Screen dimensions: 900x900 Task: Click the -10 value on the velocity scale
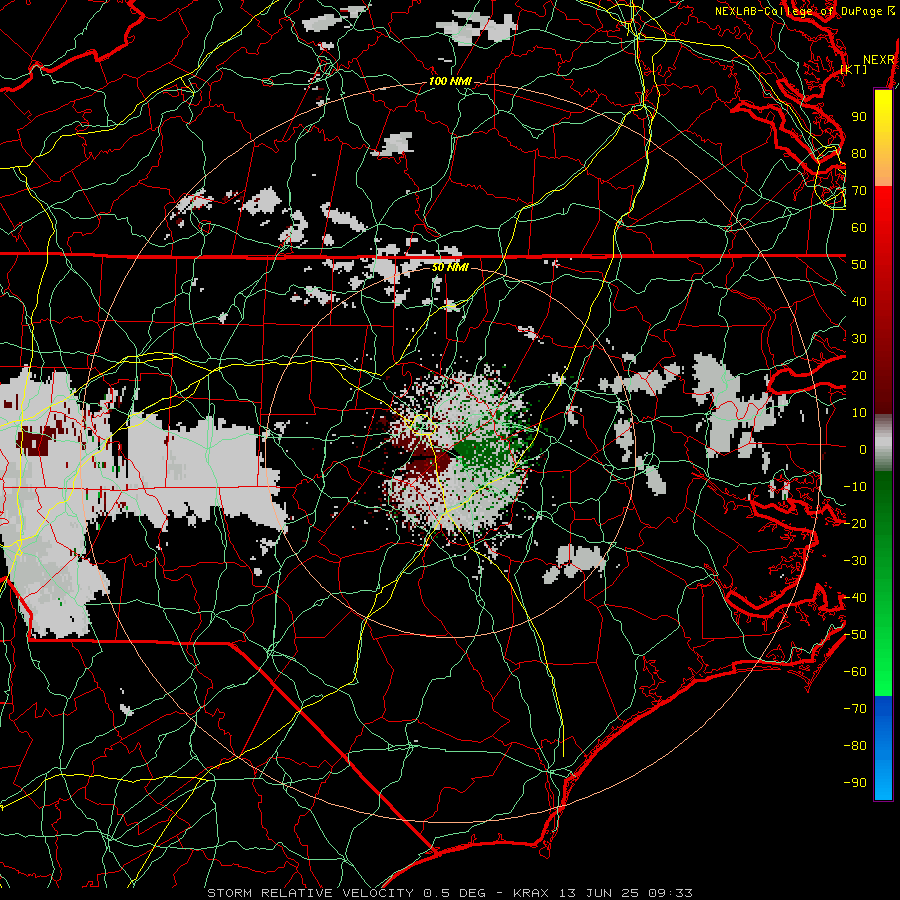pyautogui.click(x=855, y=487)
